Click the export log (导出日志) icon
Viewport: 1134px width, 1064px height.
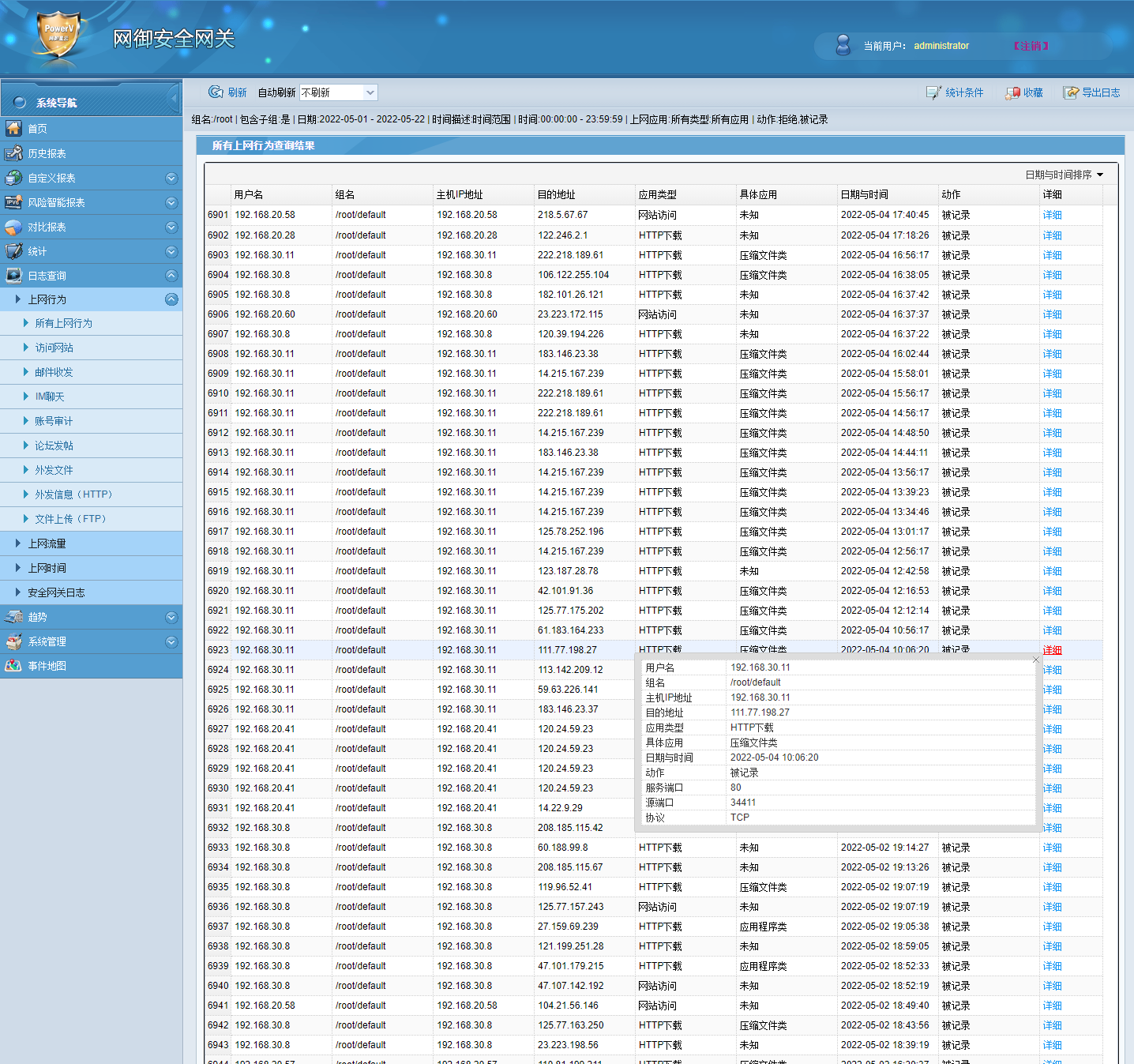[x=1071, y=92]
